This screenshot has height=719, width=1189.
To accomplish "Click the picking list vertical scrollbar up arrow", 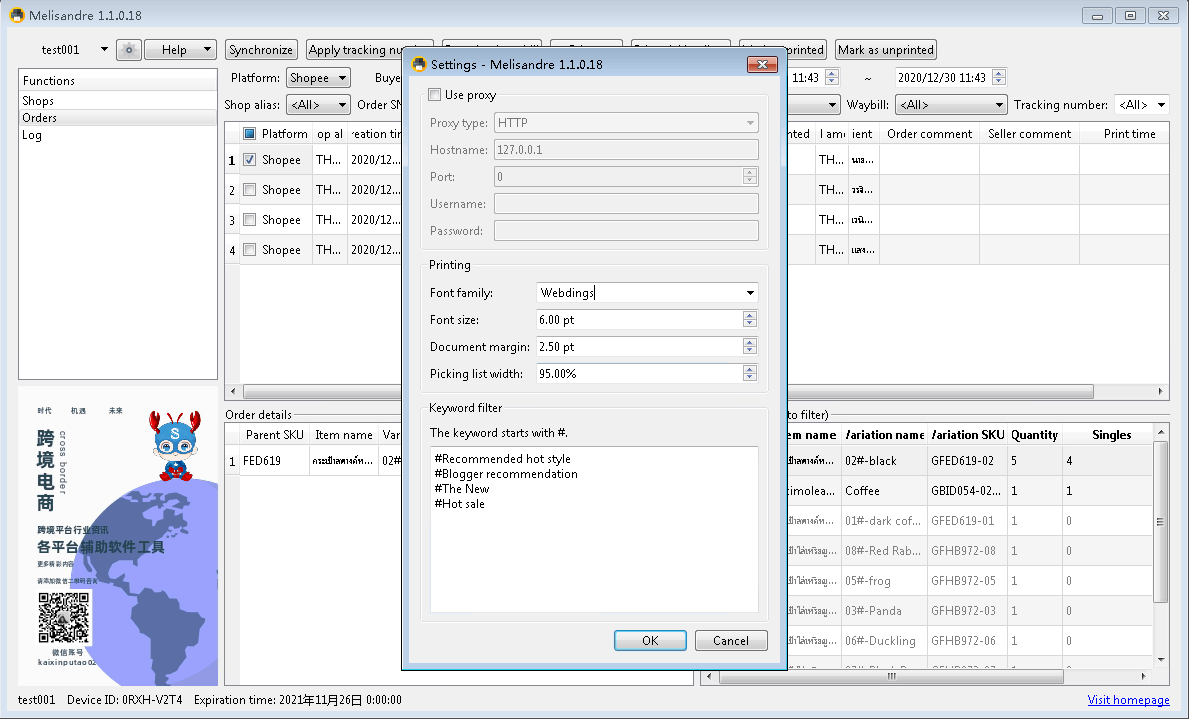I will pyautogui.click(x=1160, y=432).
